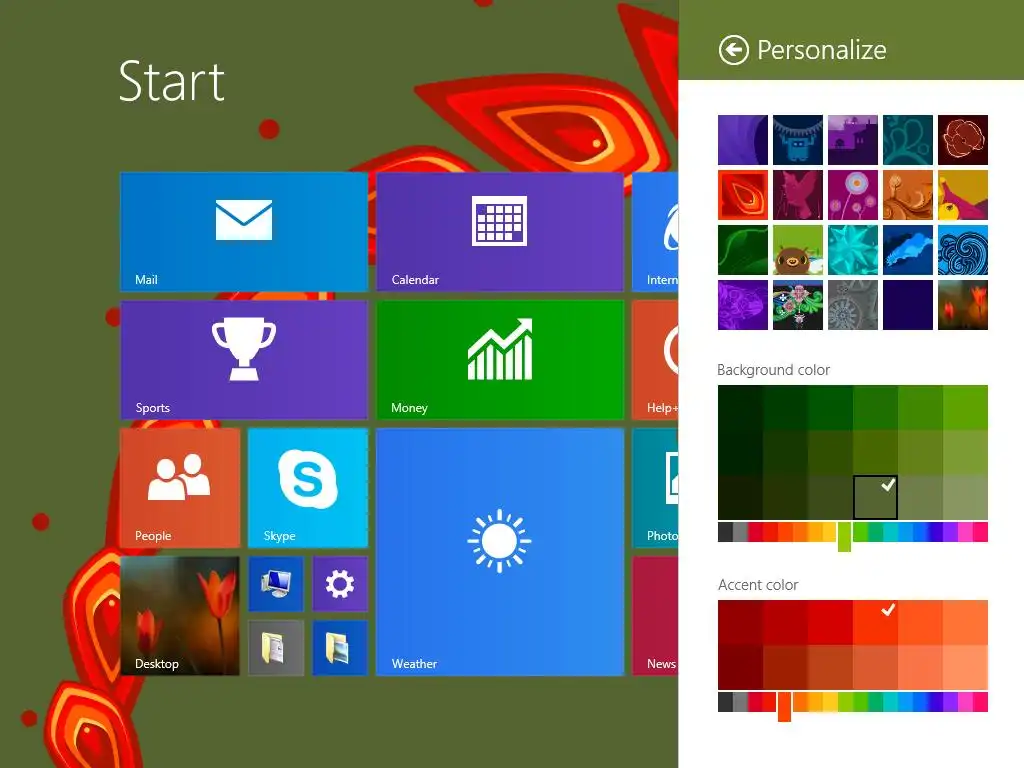Choose the tulip photo background thumbnail

pos(963,305)
